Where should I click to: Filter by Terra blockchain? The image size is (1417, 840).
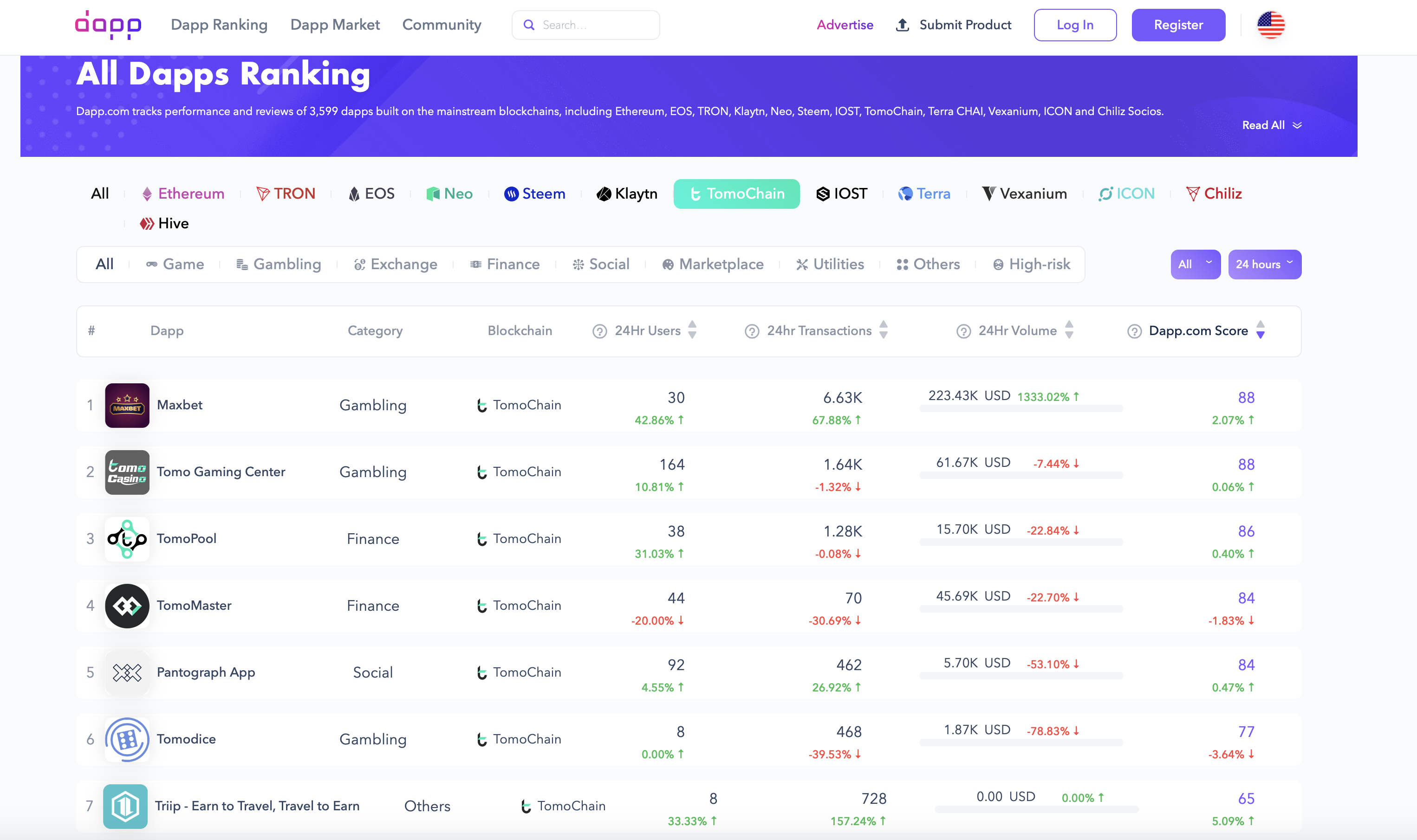pos(924,194)
